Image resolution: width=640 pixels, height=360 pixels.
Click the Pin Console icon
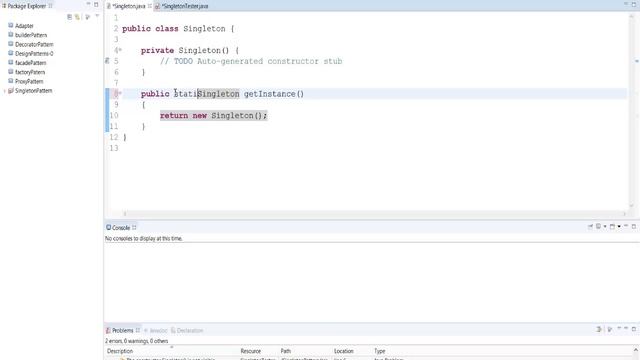(590, 227)
